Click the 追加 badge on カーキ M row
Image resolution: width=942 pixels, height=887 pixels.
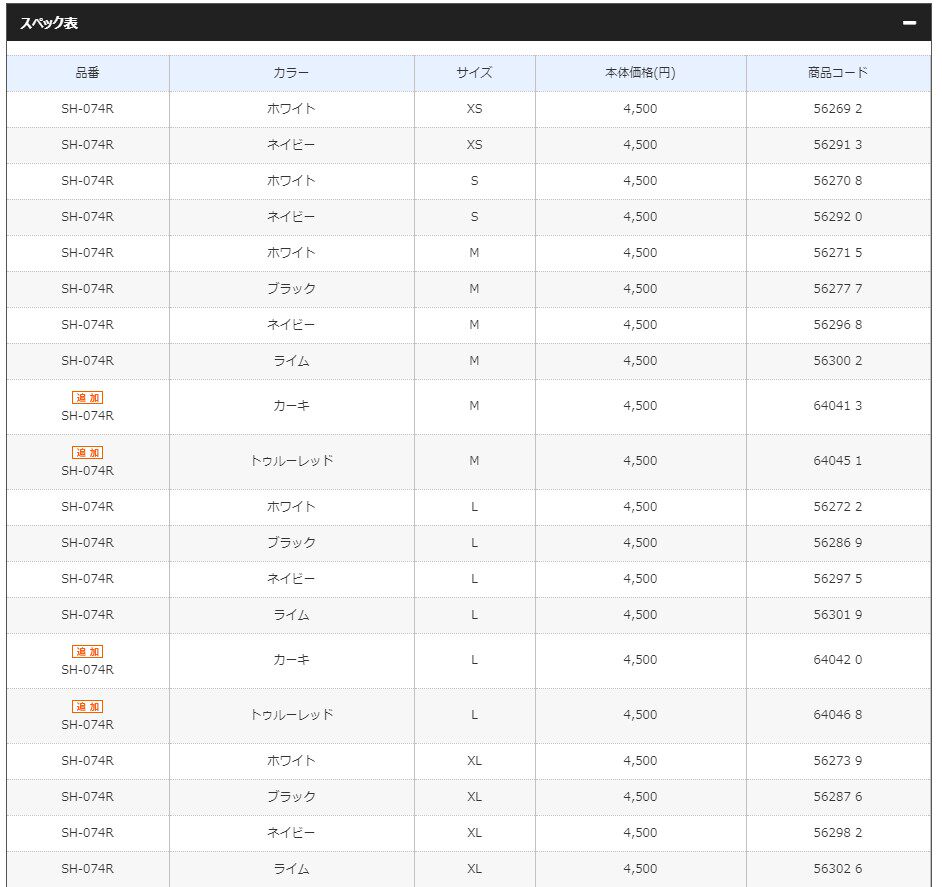87,398
